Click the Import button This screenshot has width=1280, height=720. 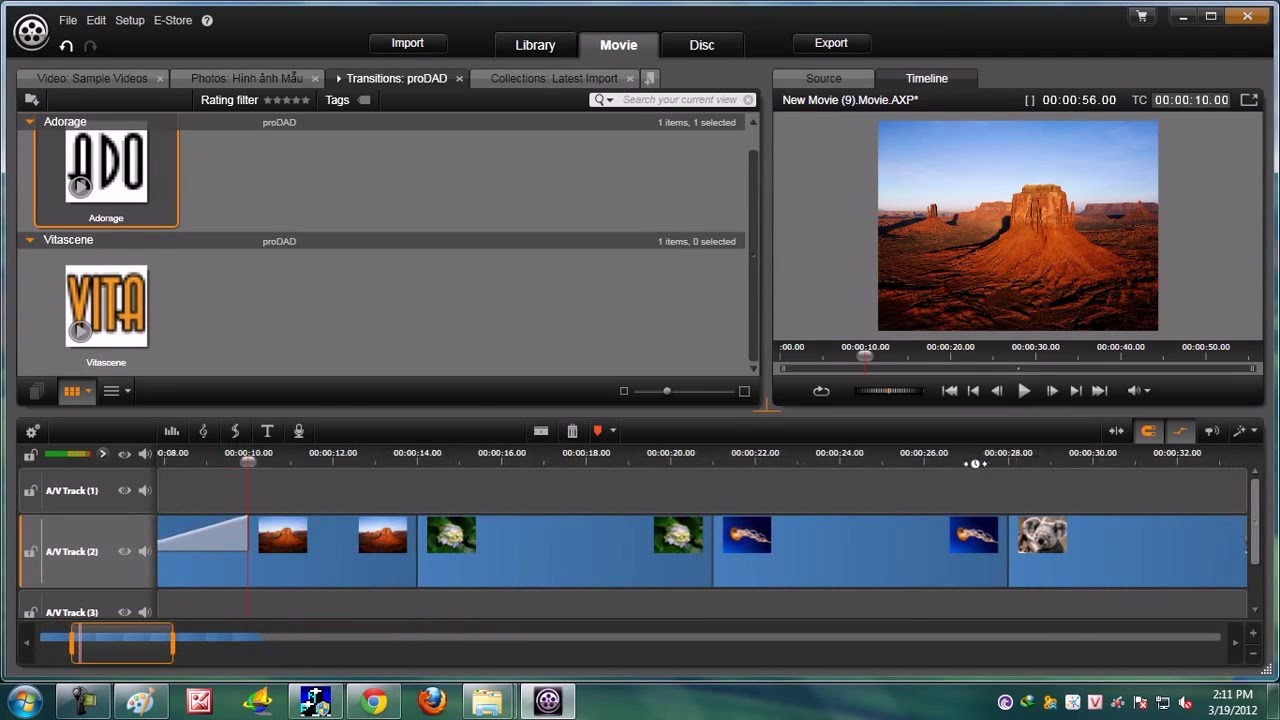[408, 43]
